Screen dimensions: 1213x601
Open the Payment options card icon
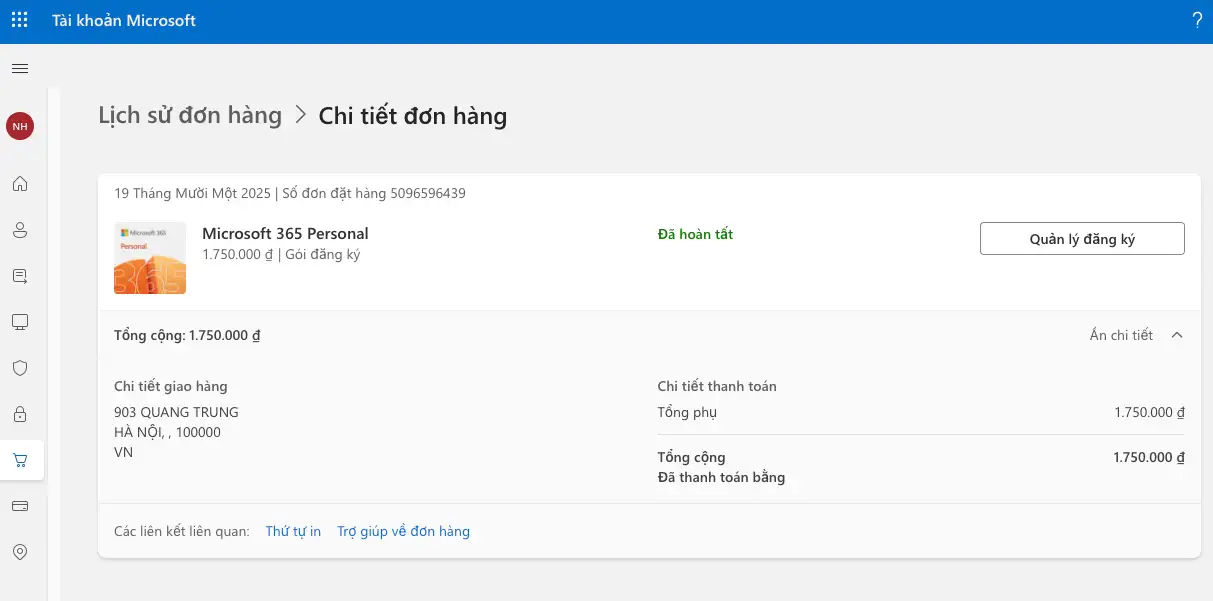coord(20,506)
